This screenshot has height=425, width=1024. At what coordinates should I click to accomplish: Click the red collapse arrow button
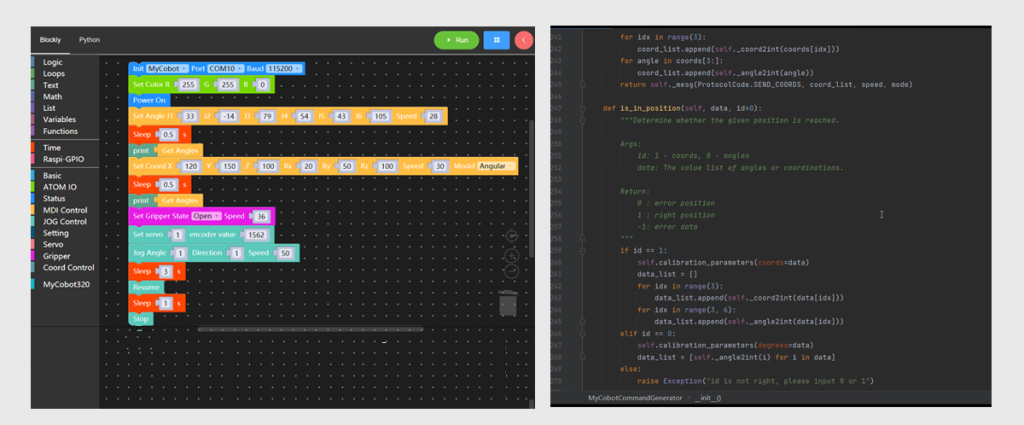click(x=524, y=40)
